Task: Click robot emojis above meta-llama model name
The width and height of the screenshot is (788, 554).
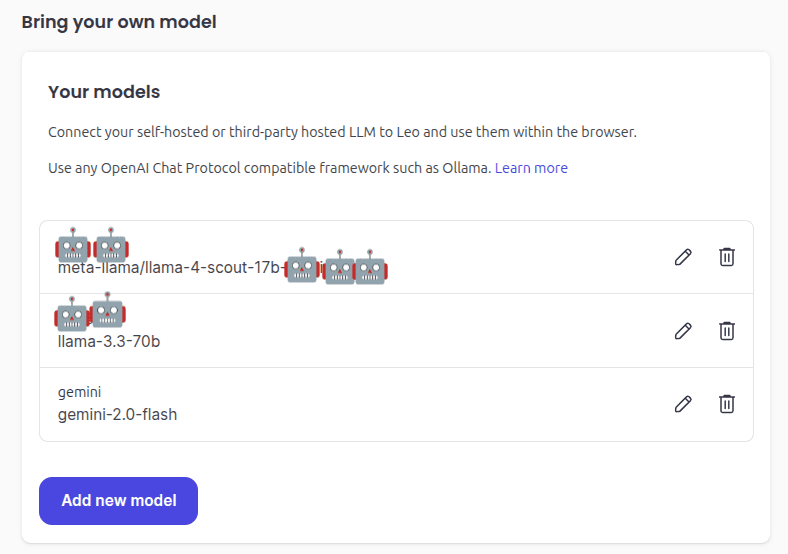Action: 92,245
